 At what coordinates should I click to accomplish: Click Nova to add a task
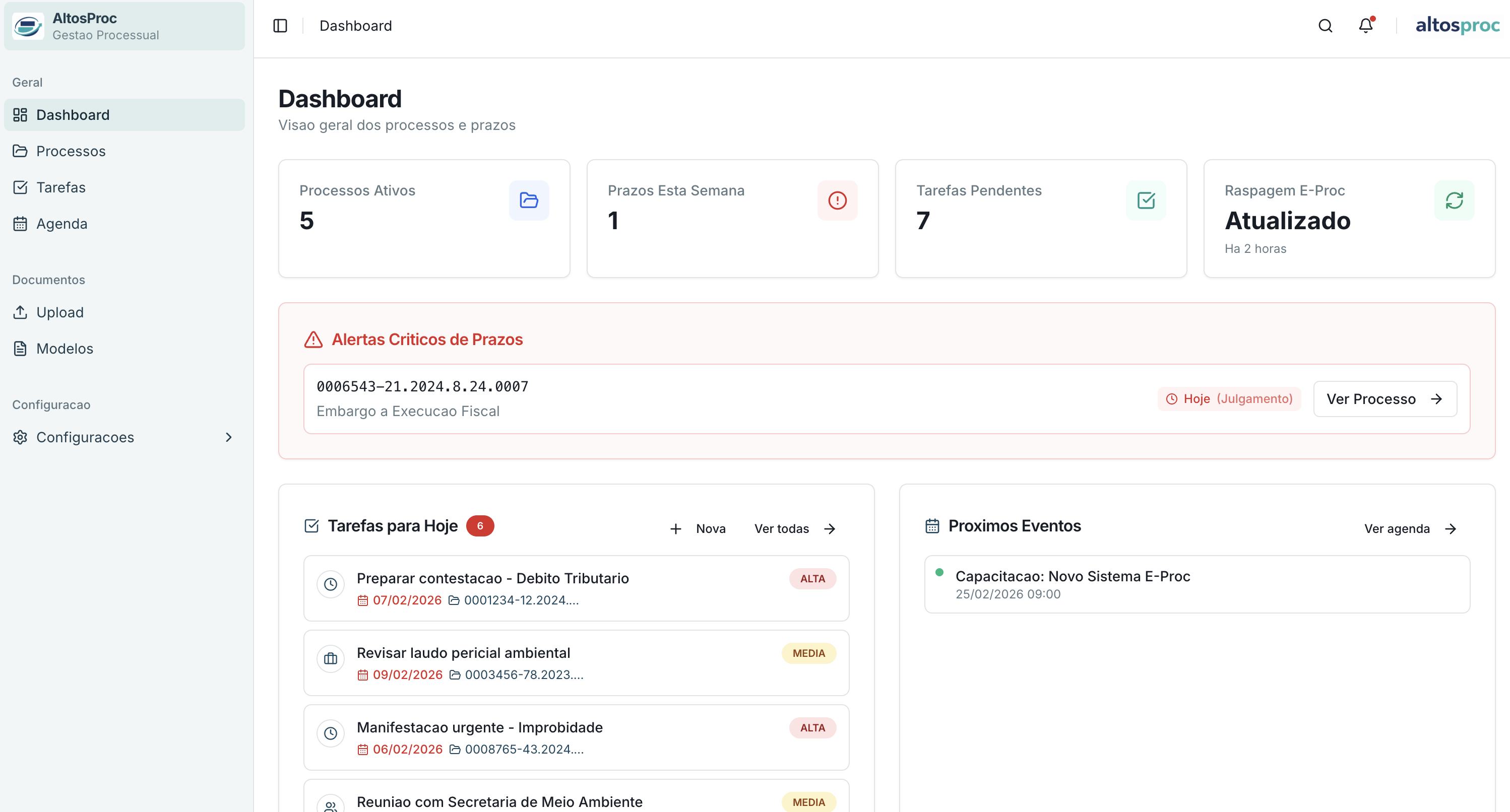[698, 528]
